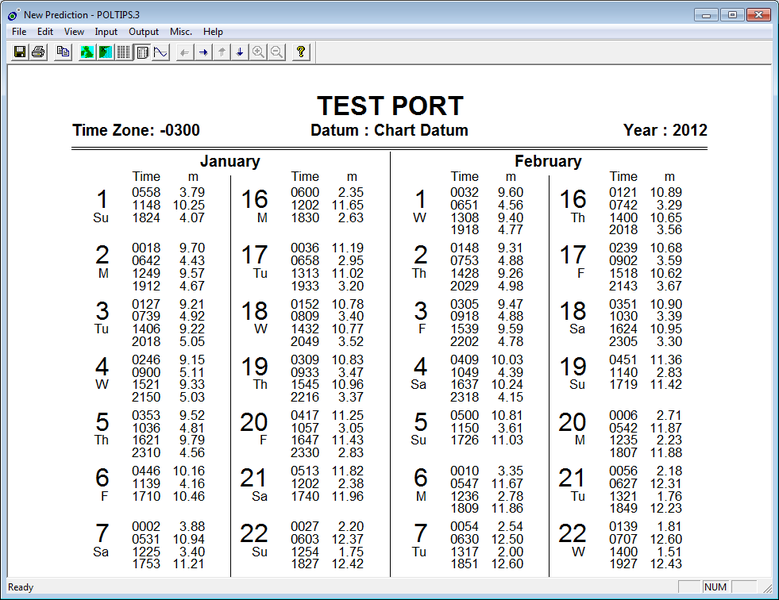Select the tide curve graph icon

(160, 52)
